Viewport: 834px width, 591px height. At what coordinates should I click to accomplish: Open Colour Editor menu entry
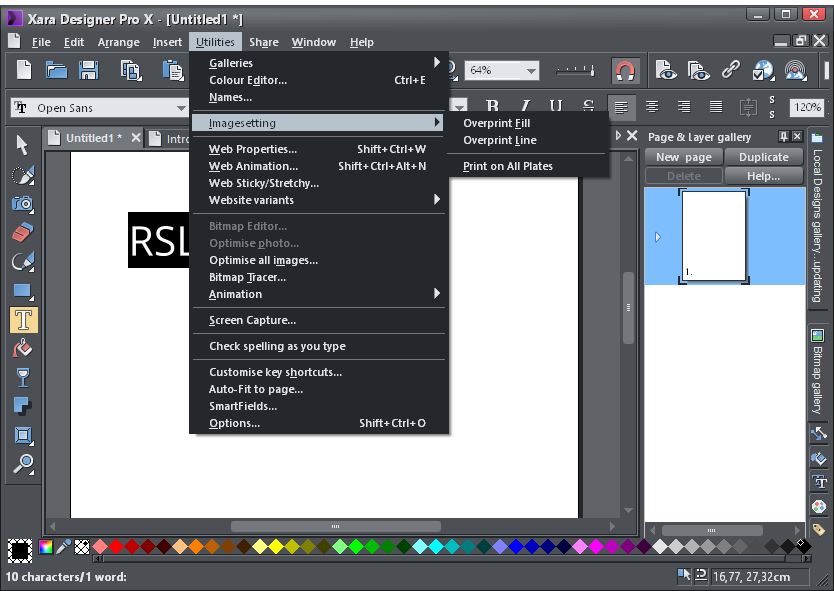coord(319,80)
